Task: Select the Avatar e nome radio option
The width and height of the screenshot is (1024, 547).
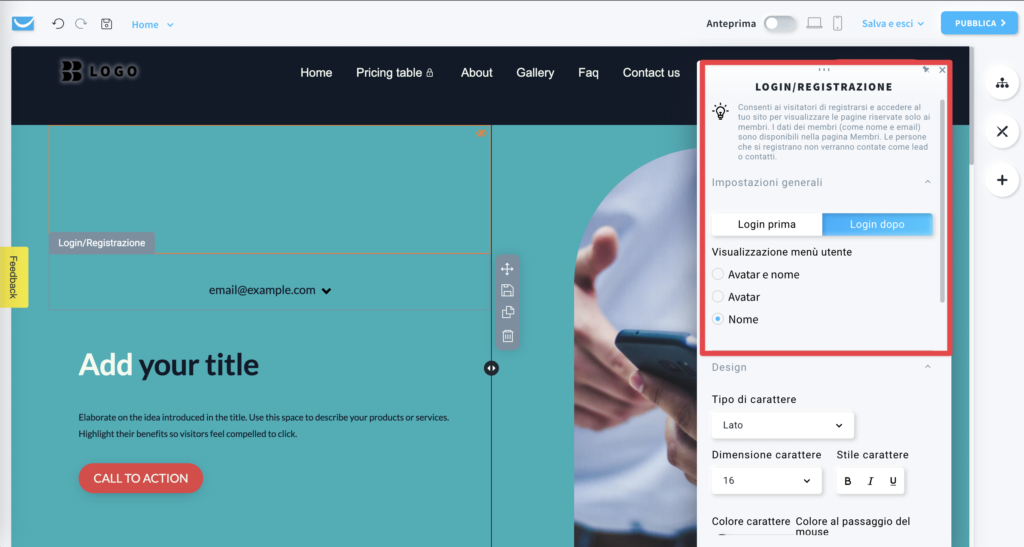Action: point(718,274)
